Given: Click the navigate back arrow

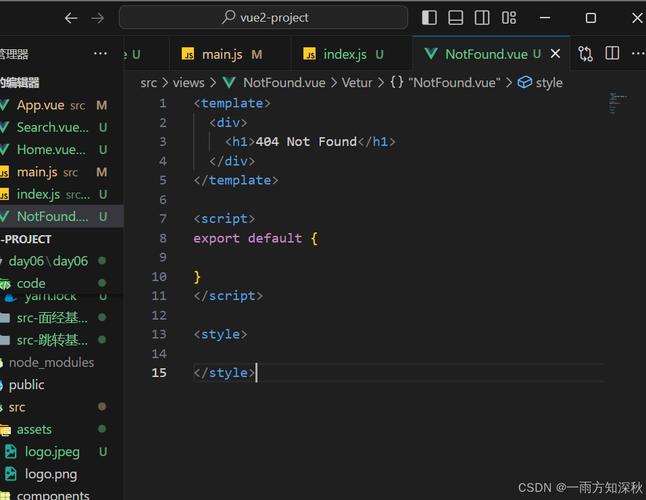Looking at the screenshot, I should point(71,18).
